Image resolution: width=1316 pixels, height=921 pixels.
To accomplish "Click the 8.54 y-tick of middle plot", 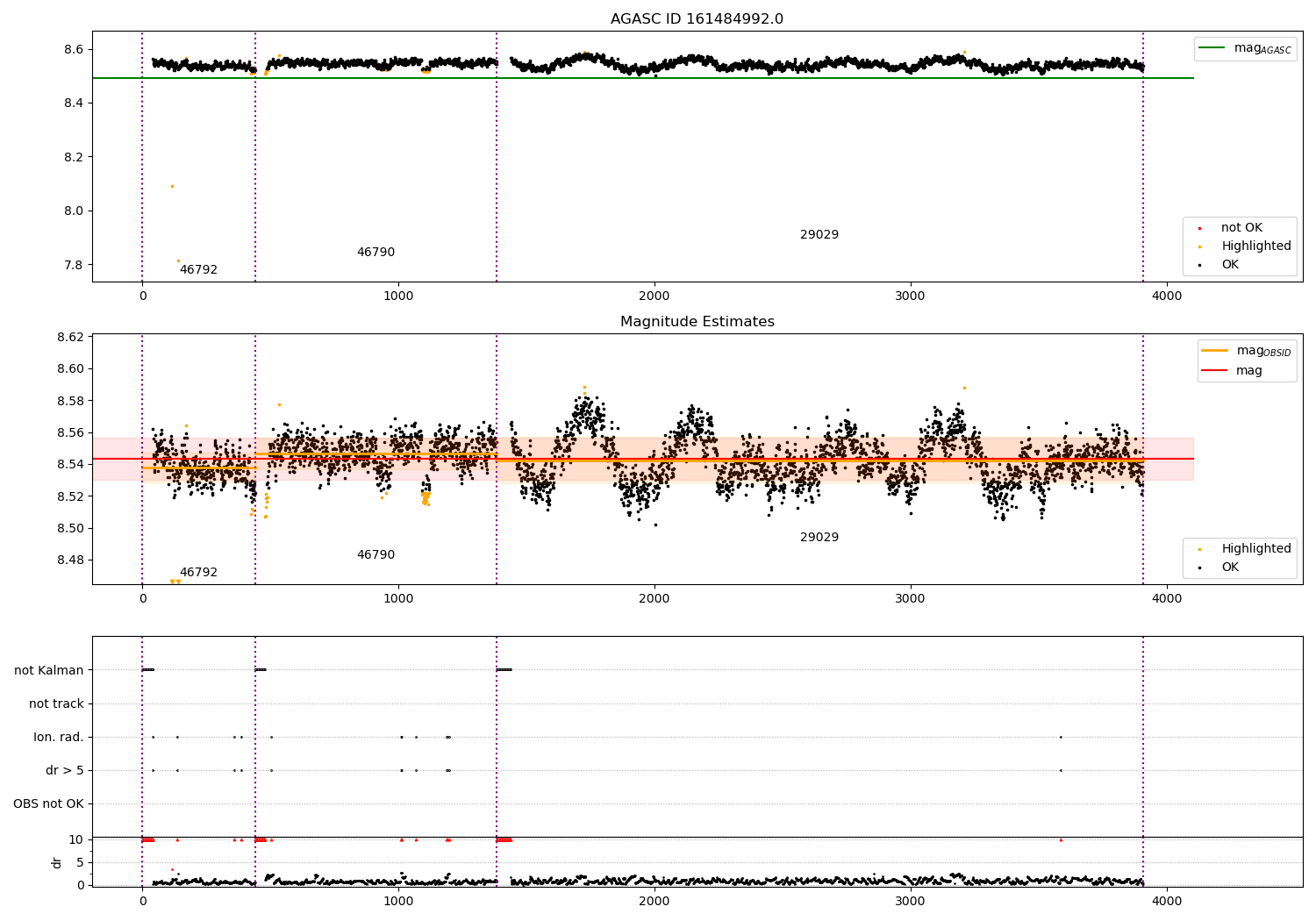I will pos(69,465).
